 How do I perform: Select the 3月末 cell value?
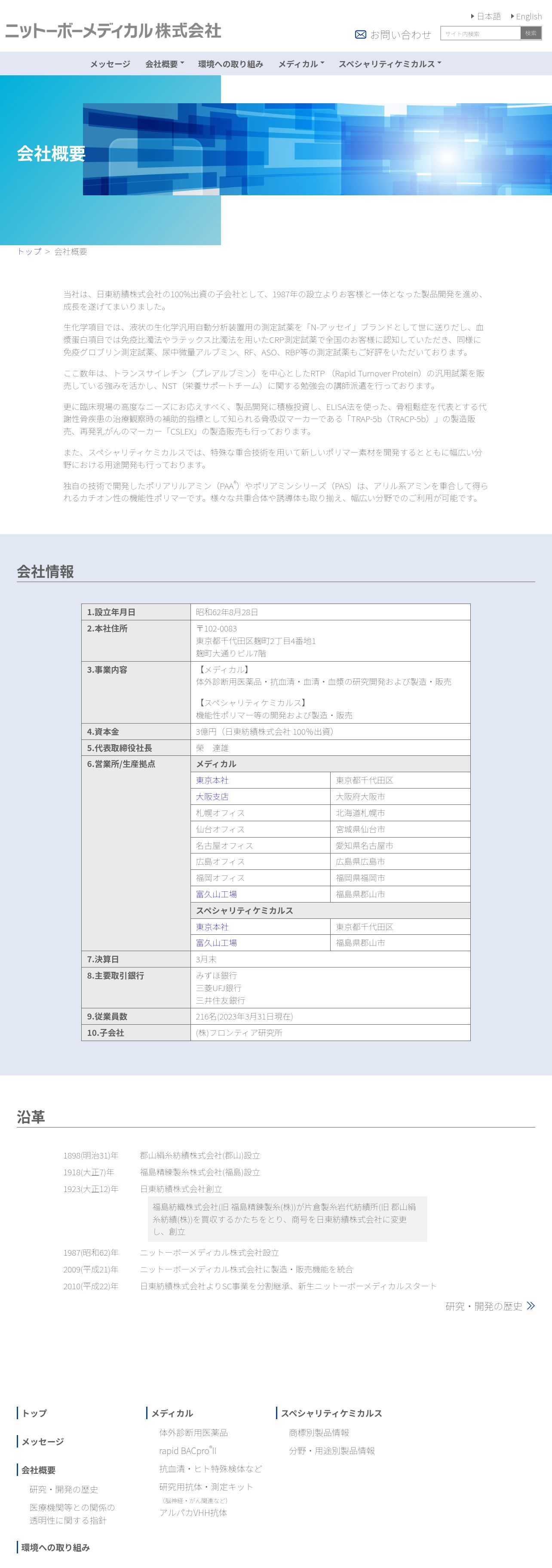pyautogui.click(x=331, y=959)
